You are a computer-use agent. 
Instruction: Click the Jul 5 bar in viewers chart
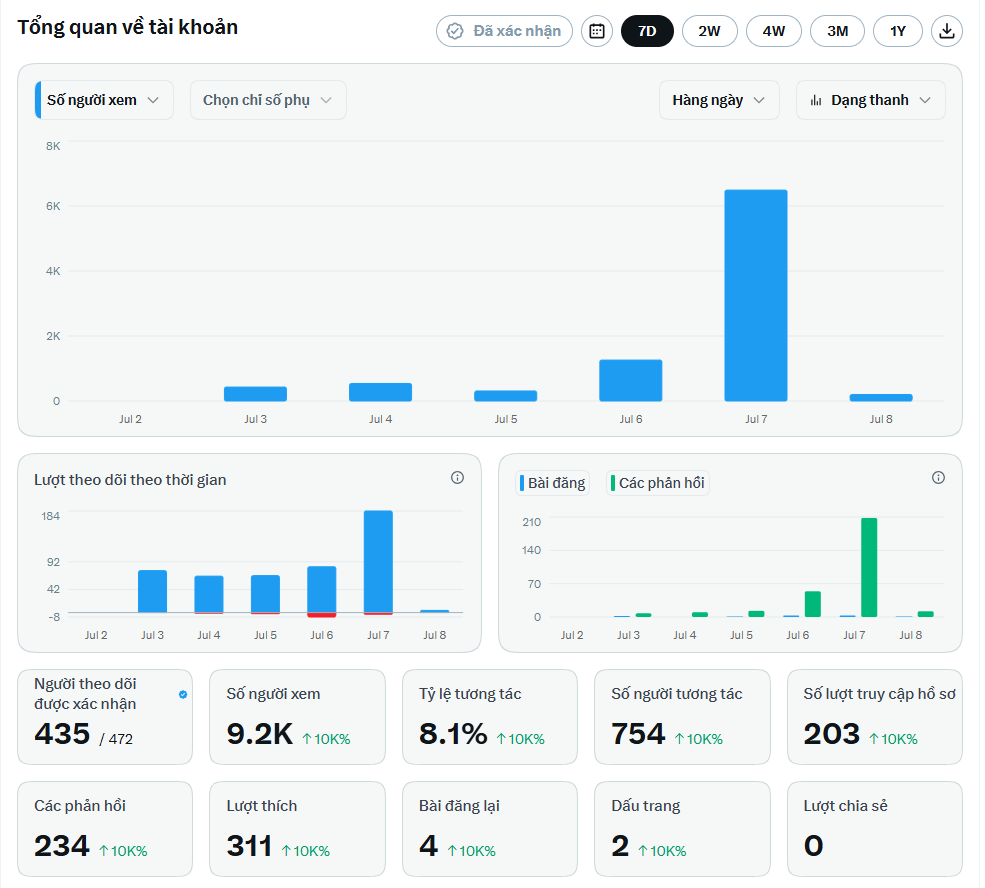[506, 396]
